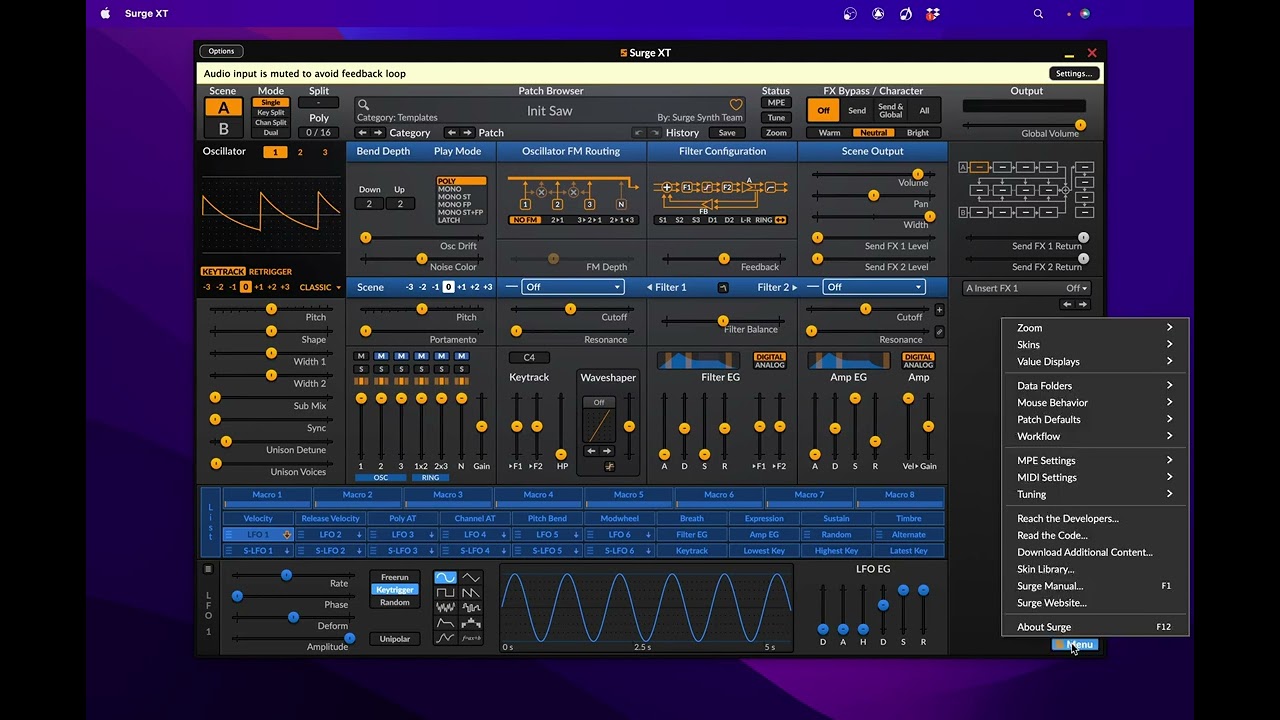
Task: Click the Save patch button
Action: coord(727,133)
